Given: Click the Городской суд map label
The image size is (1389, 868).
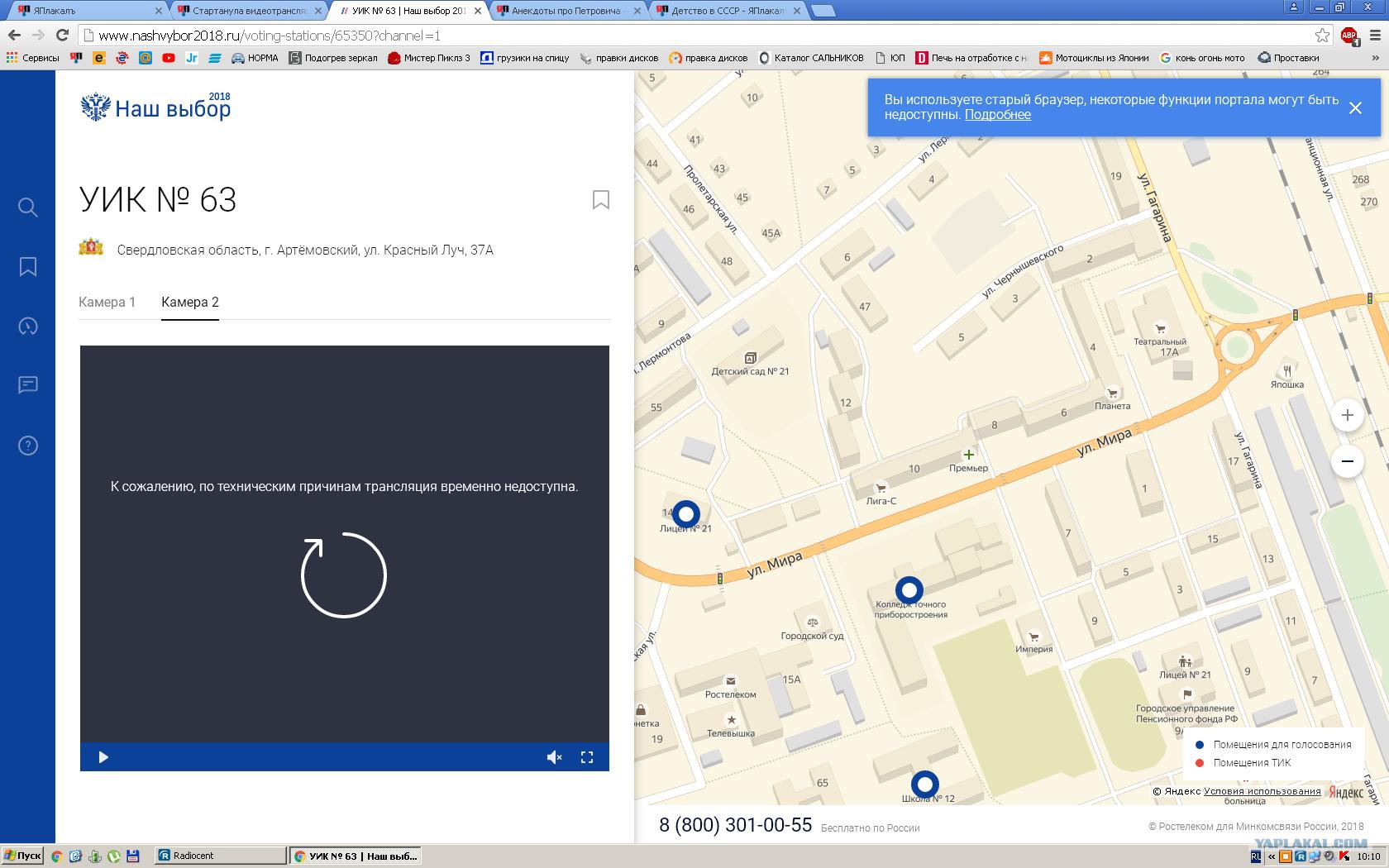Looking at the screenshot, I should tap(812, 636).
